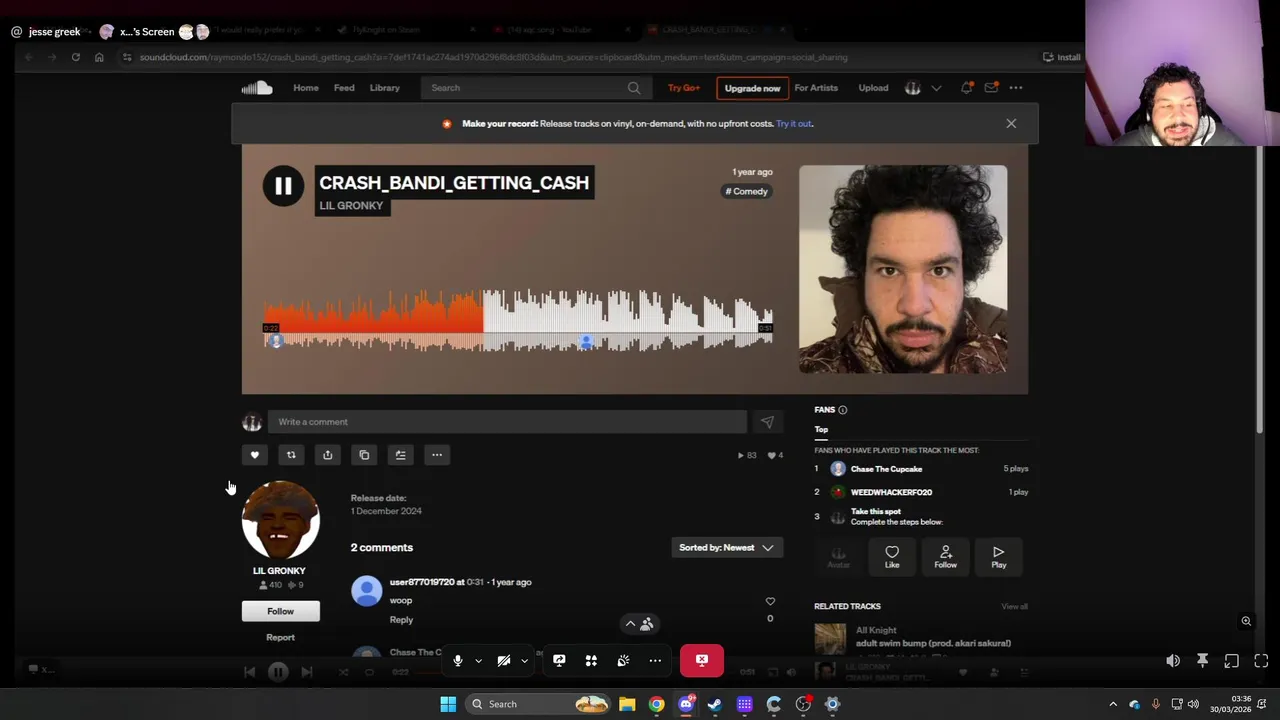This screenshot has width=1280, height=720.
Task: Like the track using the heart button
Action: [255, 455]
